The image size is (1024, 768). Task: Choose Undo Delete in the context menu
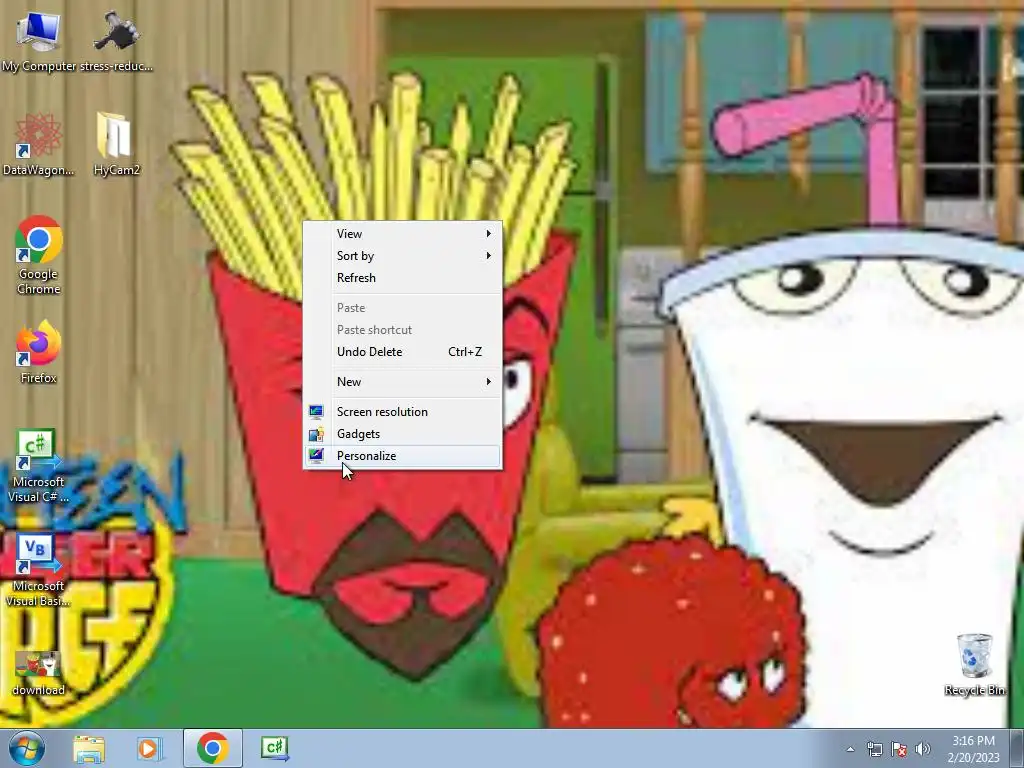pos(402,352)
